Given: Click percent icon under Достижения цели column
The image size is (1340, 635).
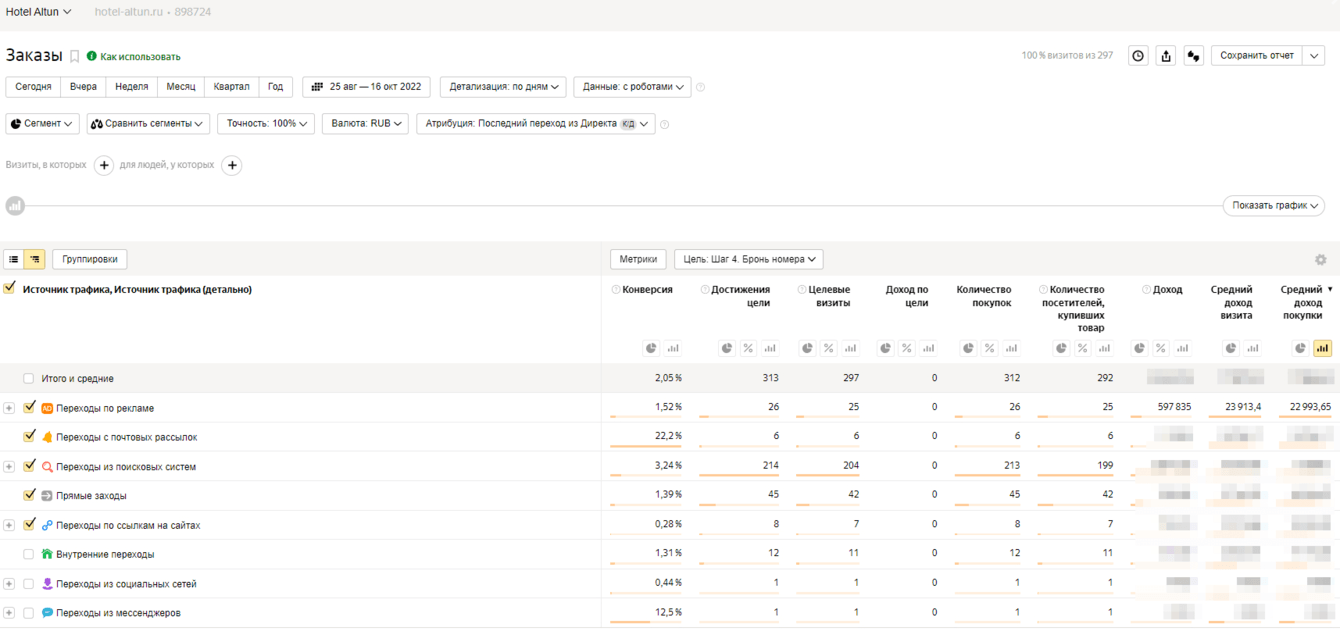Looking at the screenshot, I should 748,349.
